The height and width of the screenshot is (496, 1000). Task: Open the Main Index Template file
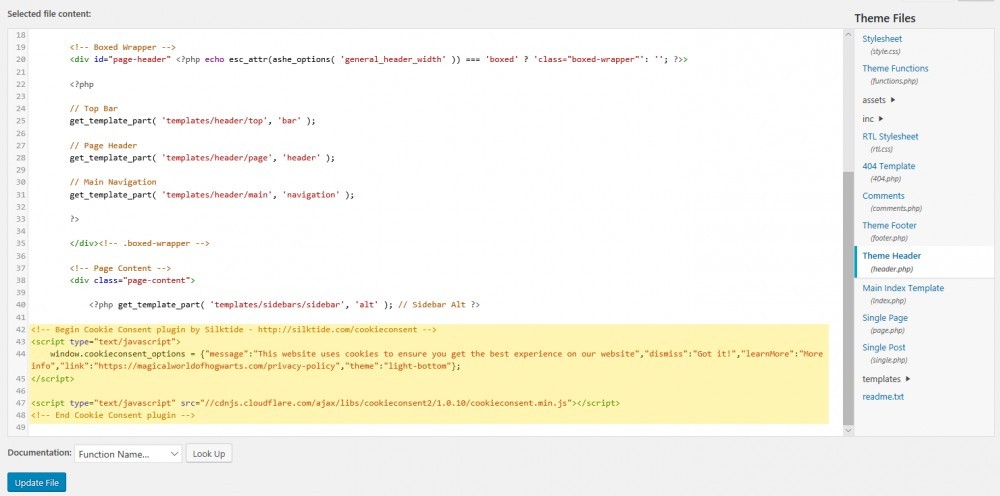903,288
